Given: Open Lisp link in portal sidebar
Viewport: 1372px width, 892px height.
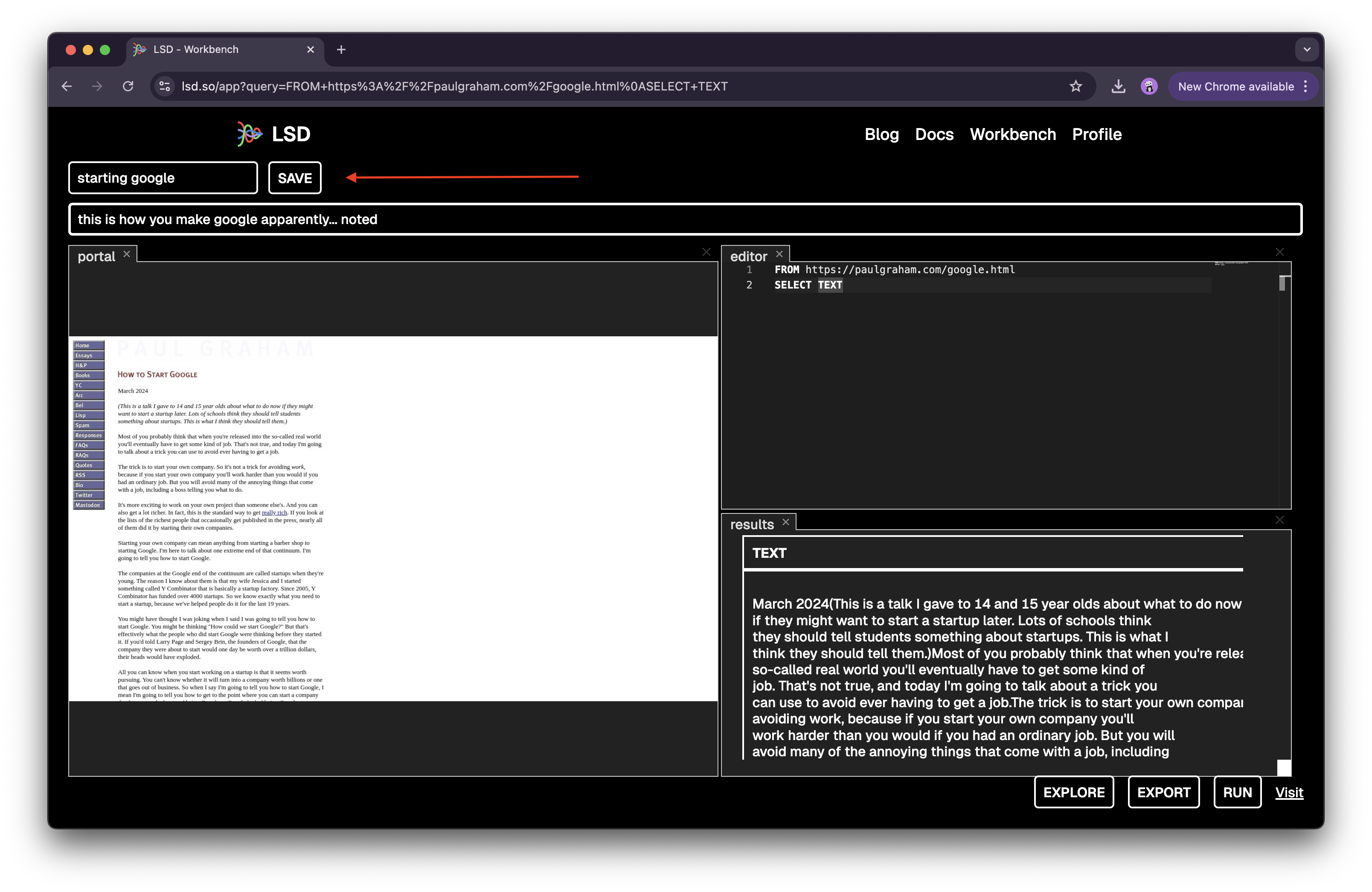Looking at the screenshot, I should [89, 416].
